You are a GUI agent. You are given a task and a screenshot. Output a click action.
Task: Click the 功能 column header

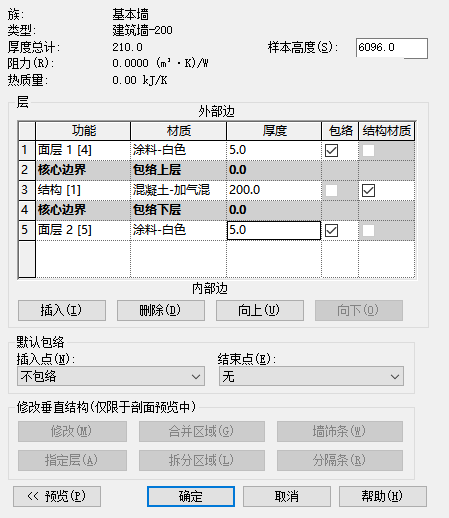[x=83, y=131]
